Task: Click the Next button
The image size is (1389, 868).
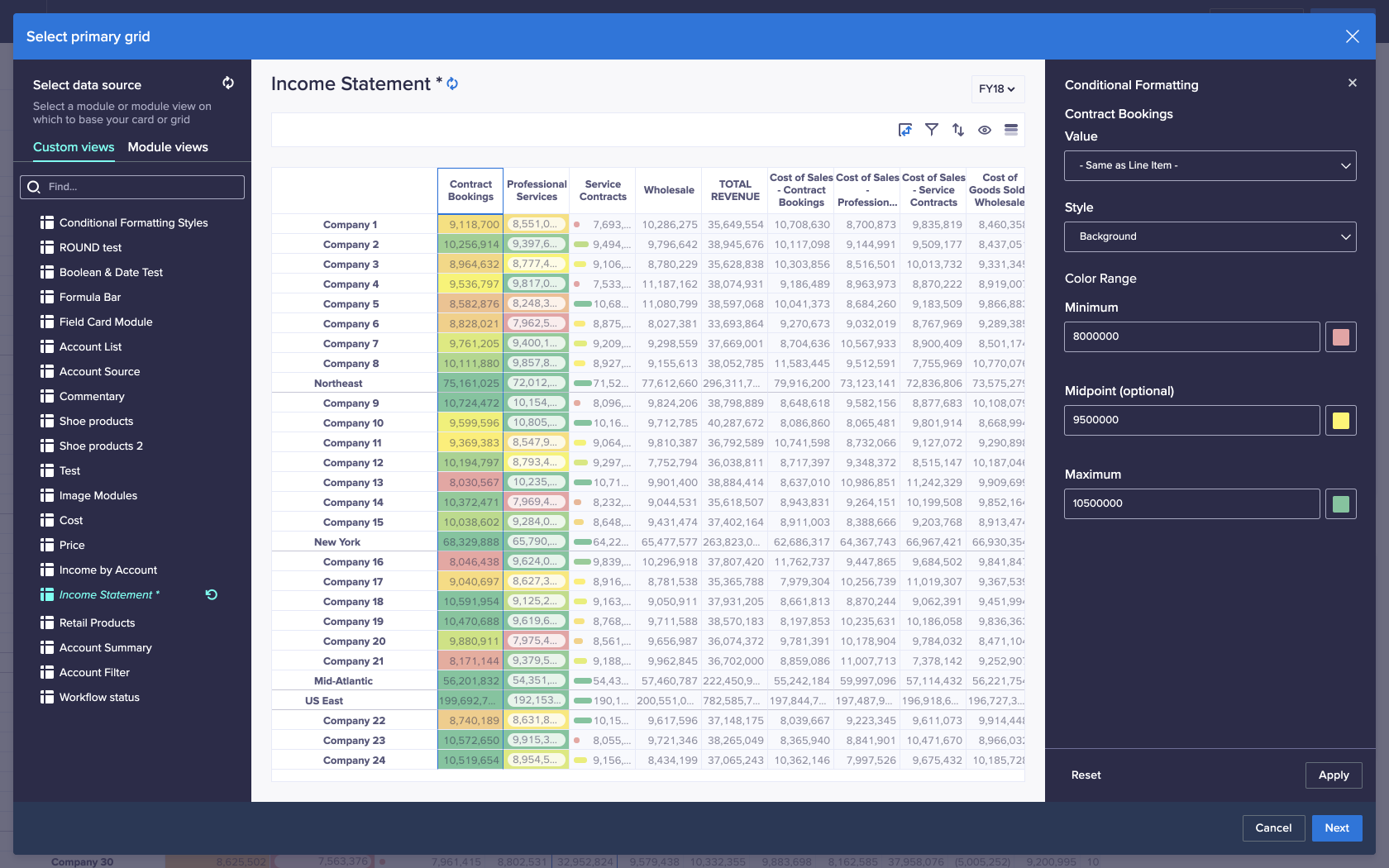Action: [x=1337, y=828]
